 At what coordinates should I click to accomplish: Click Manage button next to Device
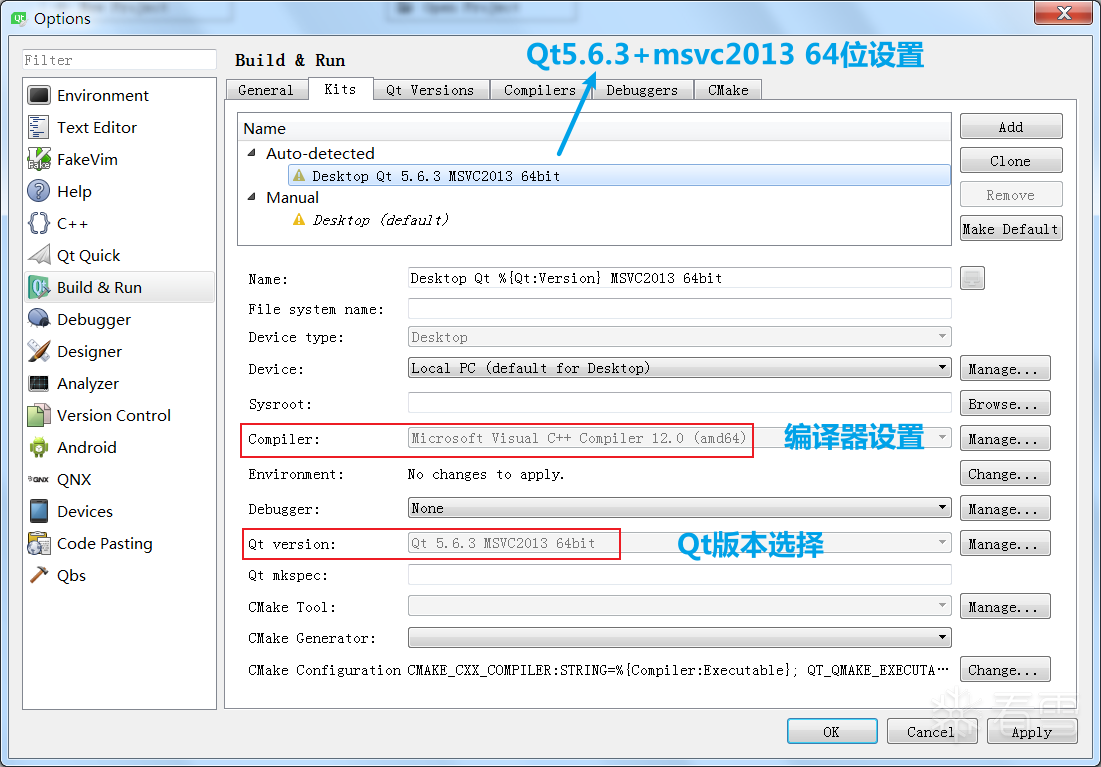(x=1005, y=369)
